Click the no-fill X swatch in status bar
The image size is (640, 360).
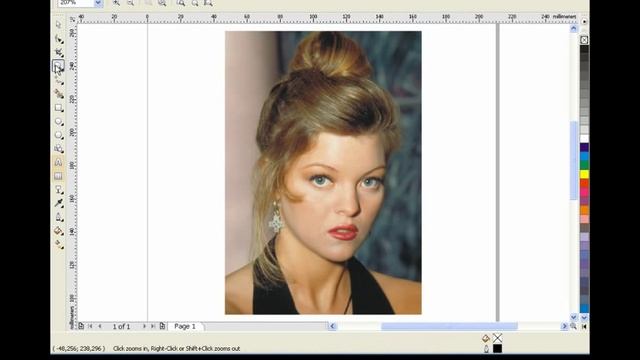click(497, 338)
